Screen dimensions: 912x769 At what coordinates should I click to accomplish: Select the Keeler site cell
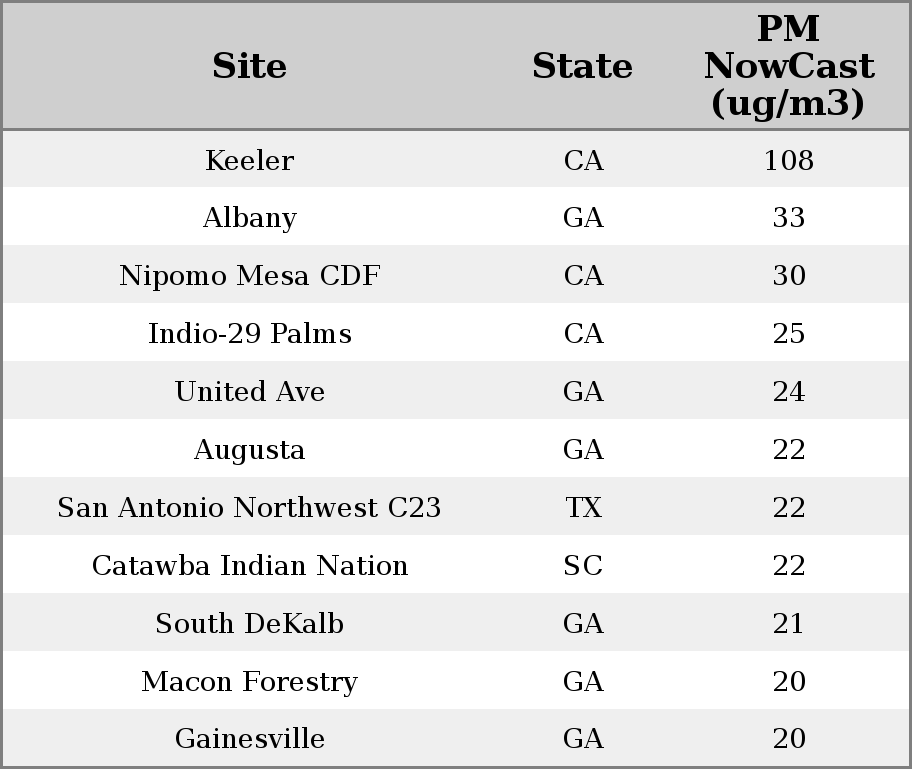(x=249, y=161)
